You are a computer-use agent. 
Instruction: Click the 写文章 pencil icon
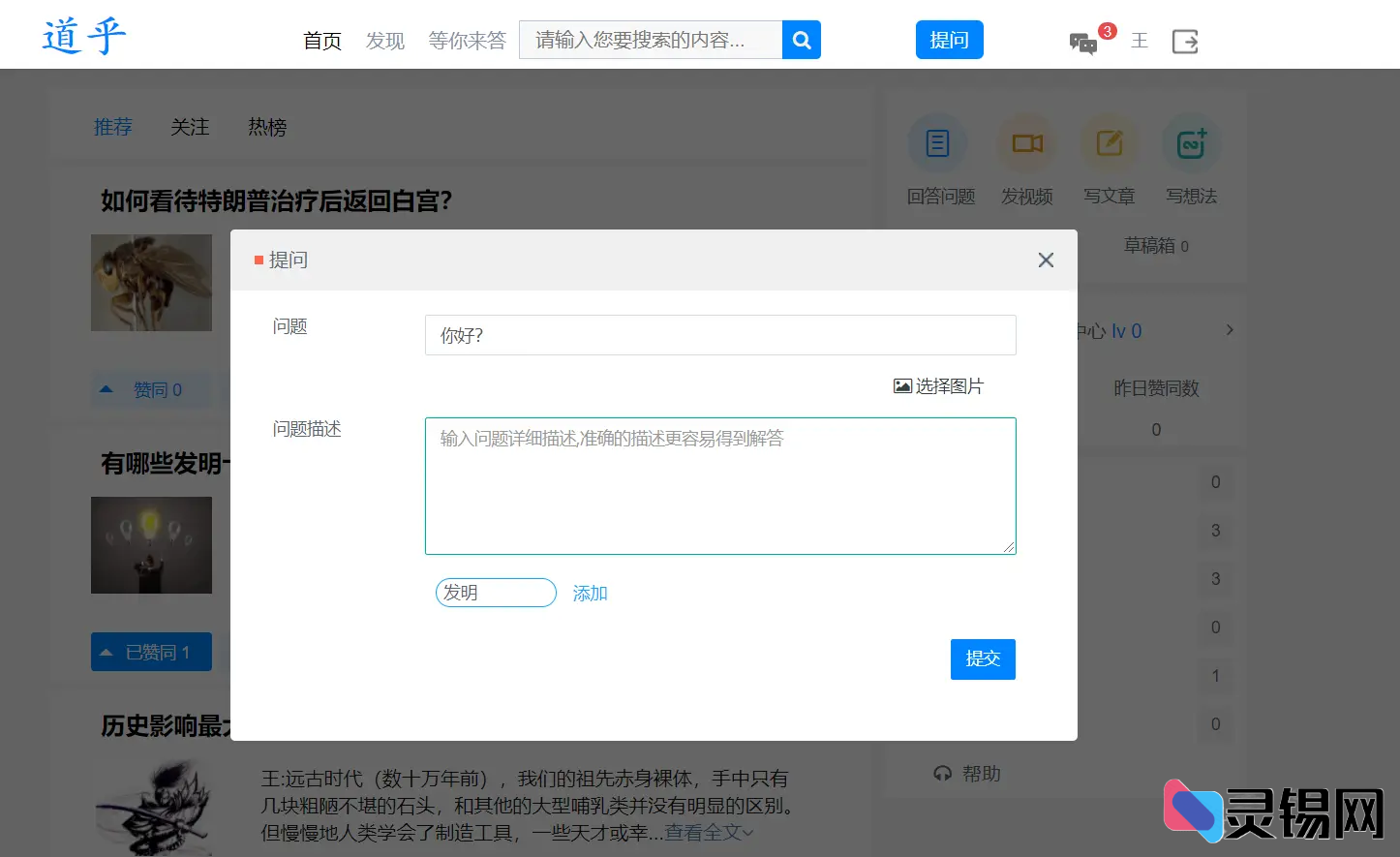click(1109, 143)
